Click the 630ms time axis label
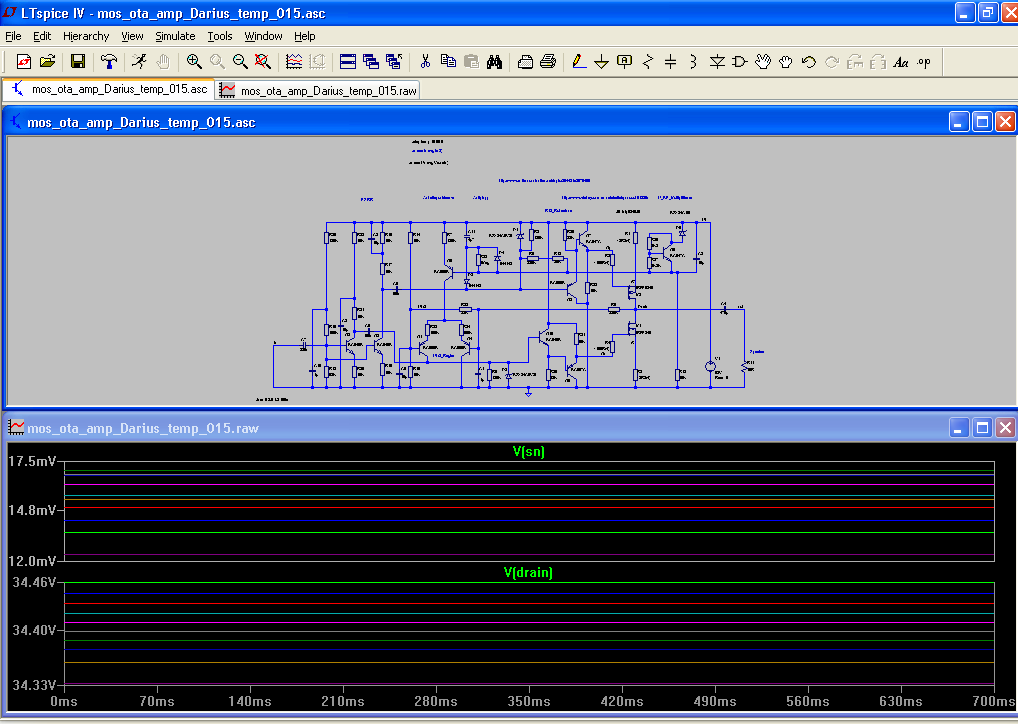The width and height of the screenshot is (1018, 724). [x=901, y=701]
